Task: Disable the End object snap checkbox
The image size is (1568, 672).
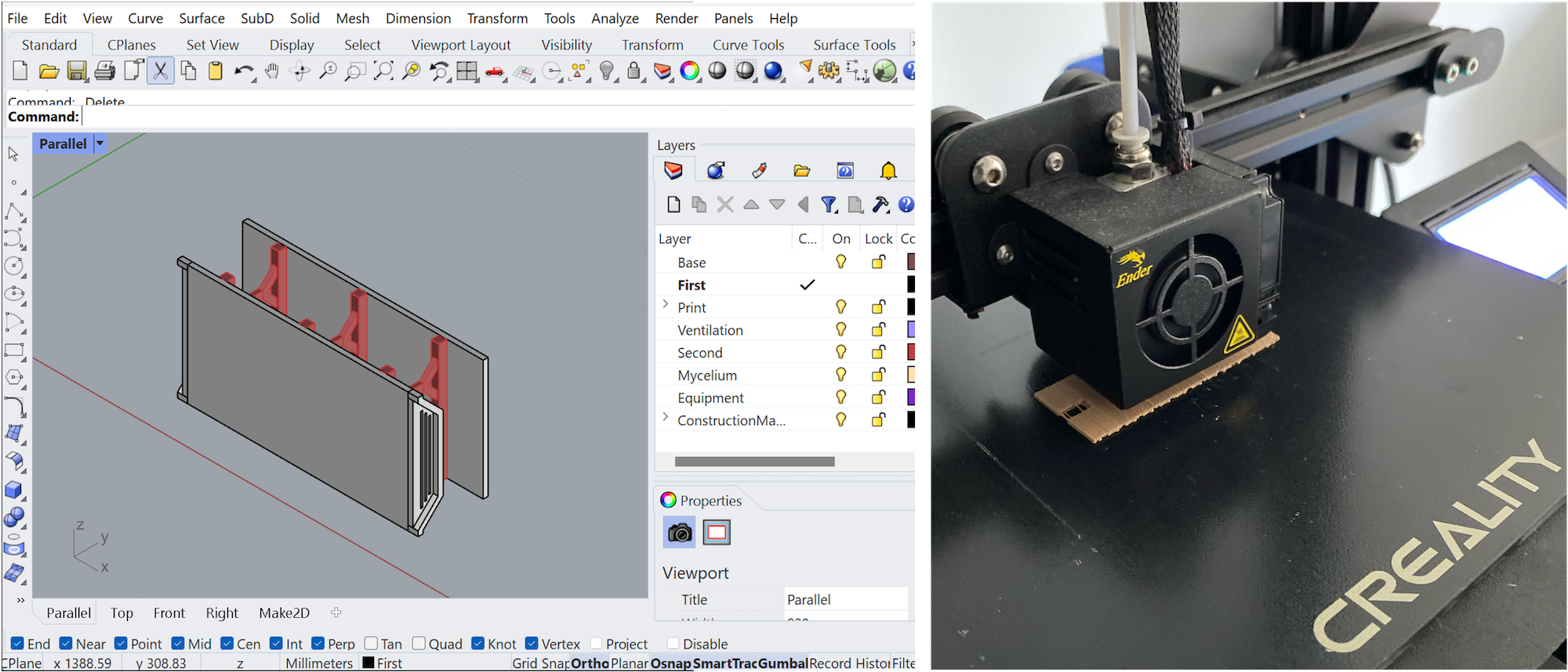Action: [17, 644]
